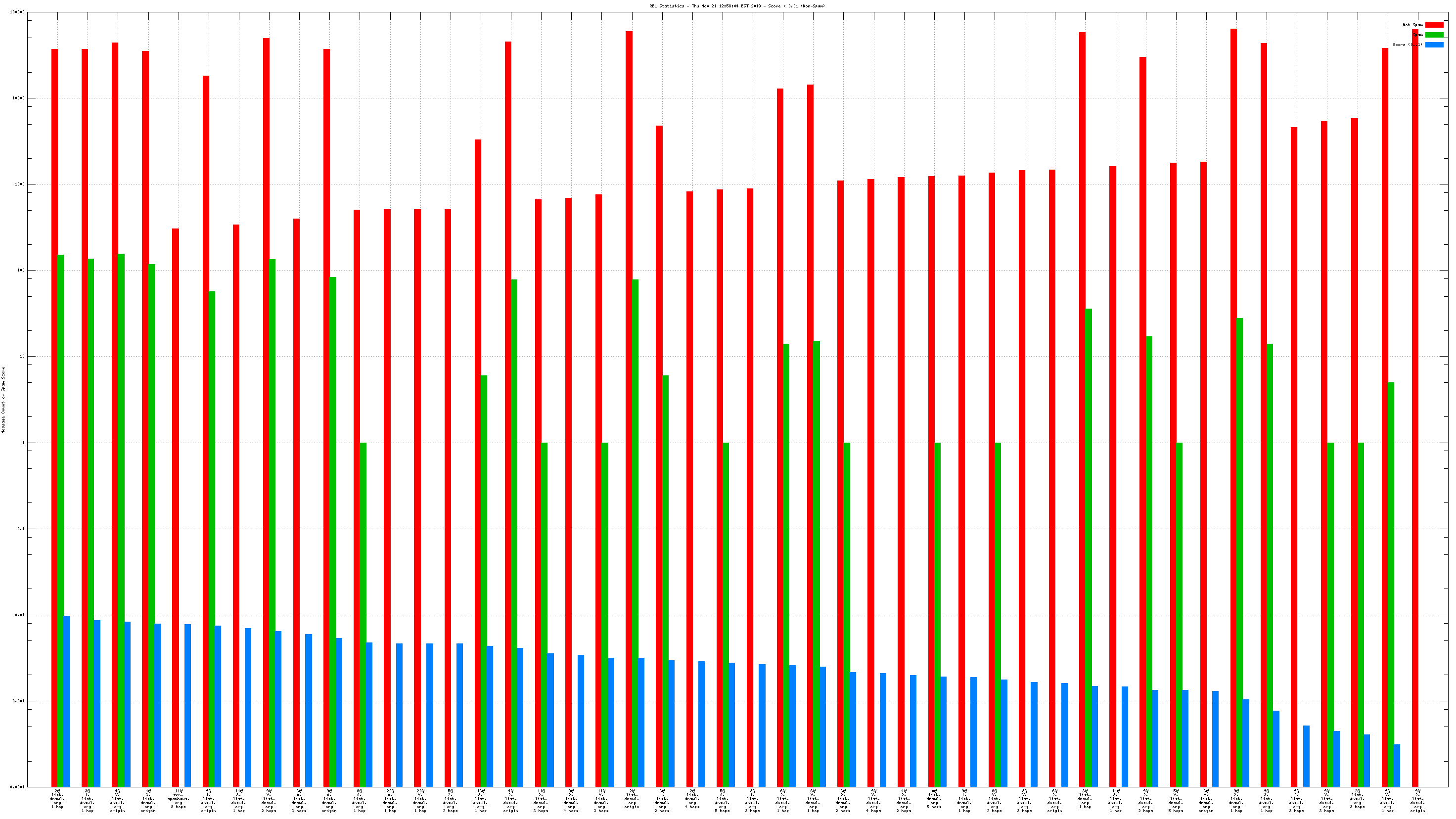Click the Not Spam legend text
This screenshot has width=1456, height=819.
(x=1412, y=25)
